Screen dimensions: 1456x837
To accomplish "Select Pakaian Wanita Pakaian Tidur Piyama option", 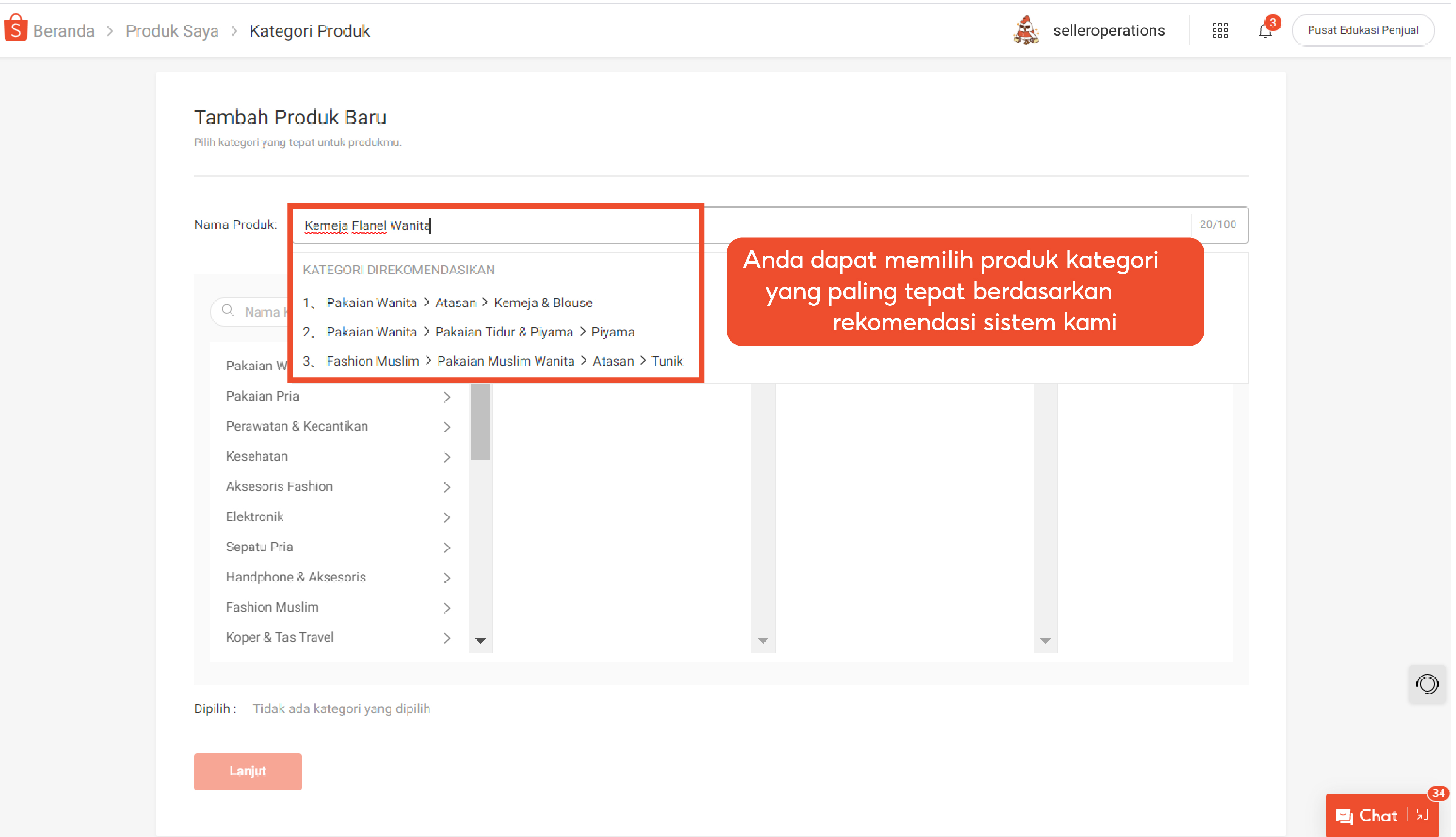I will pos(480,331).
